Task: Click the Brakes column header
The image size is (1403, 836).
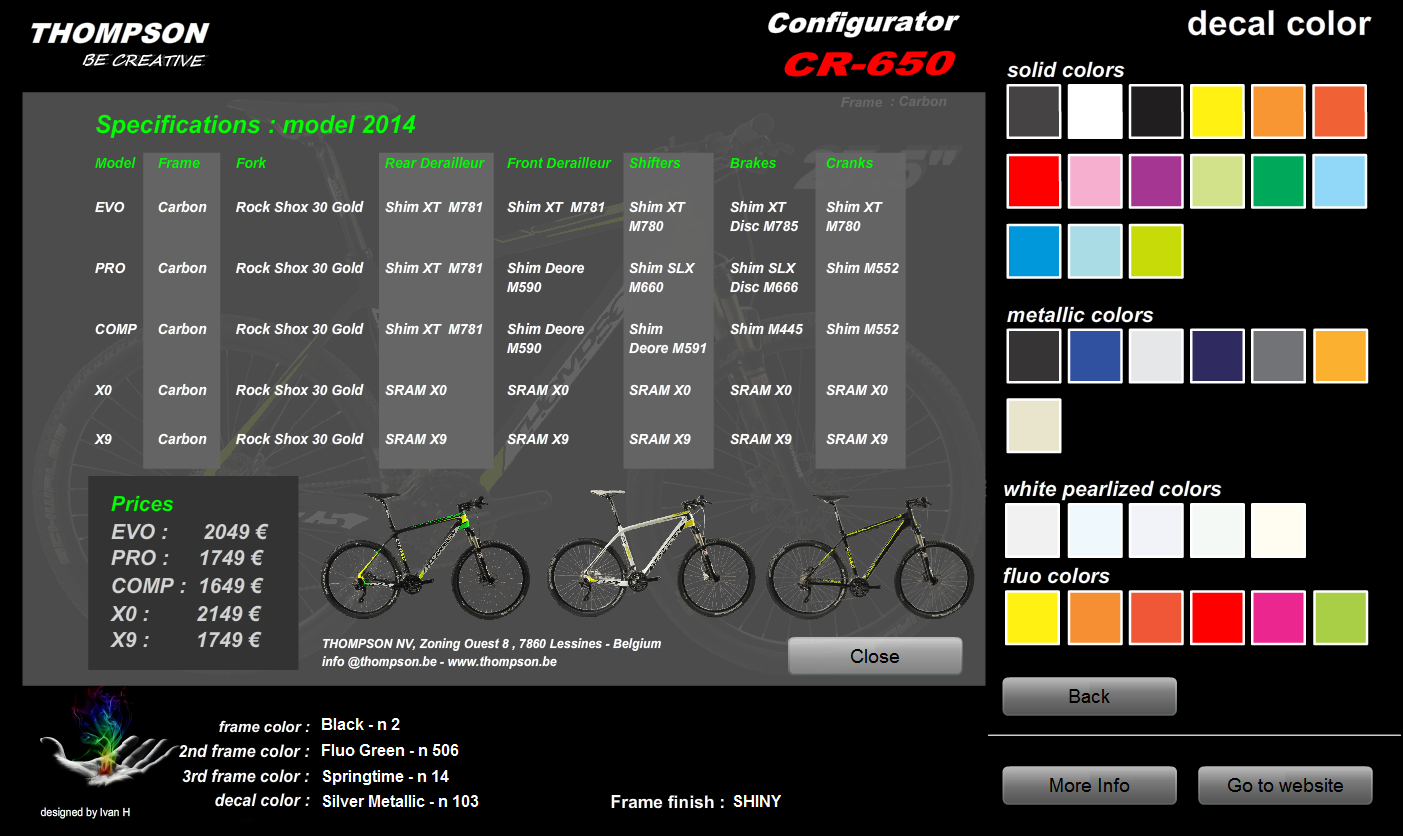Action: [753, 163]
